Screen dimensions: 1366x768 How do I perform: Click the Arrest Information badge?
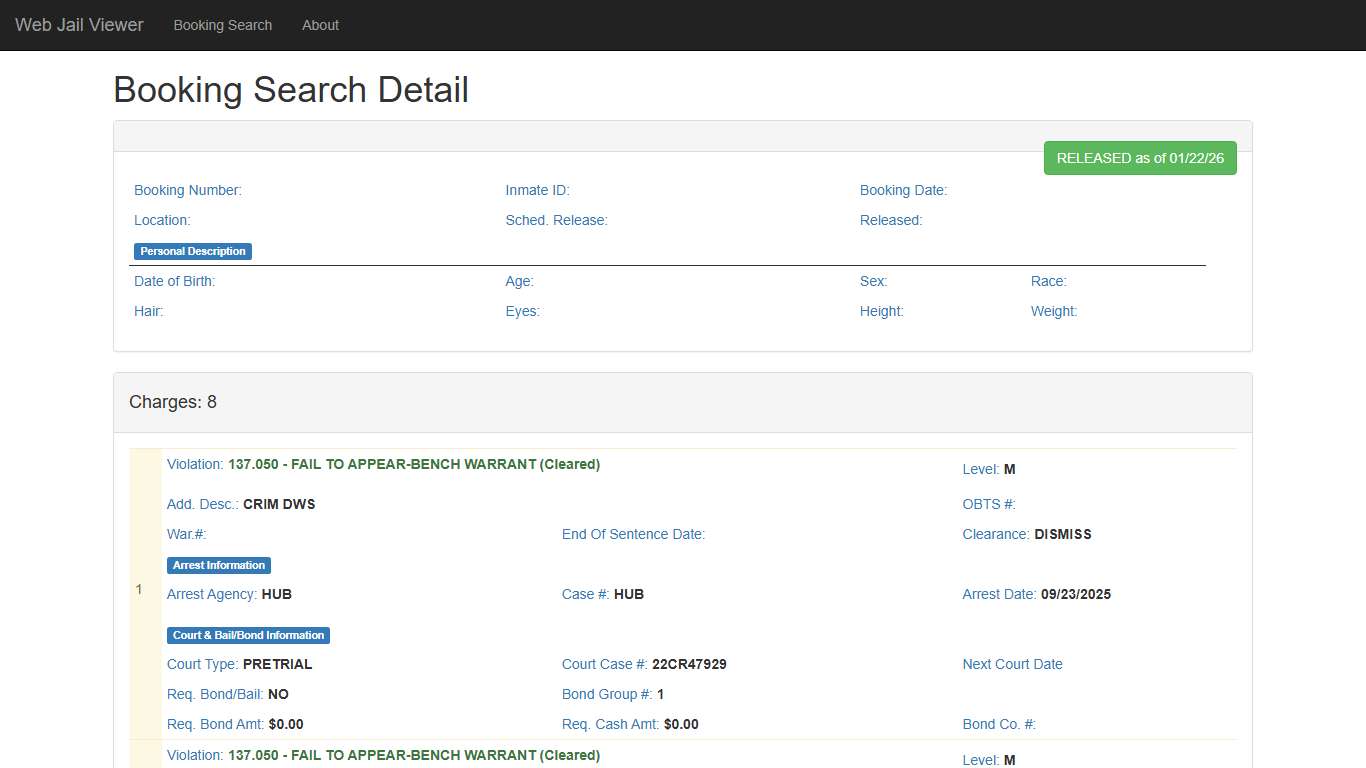pos(219,565)
